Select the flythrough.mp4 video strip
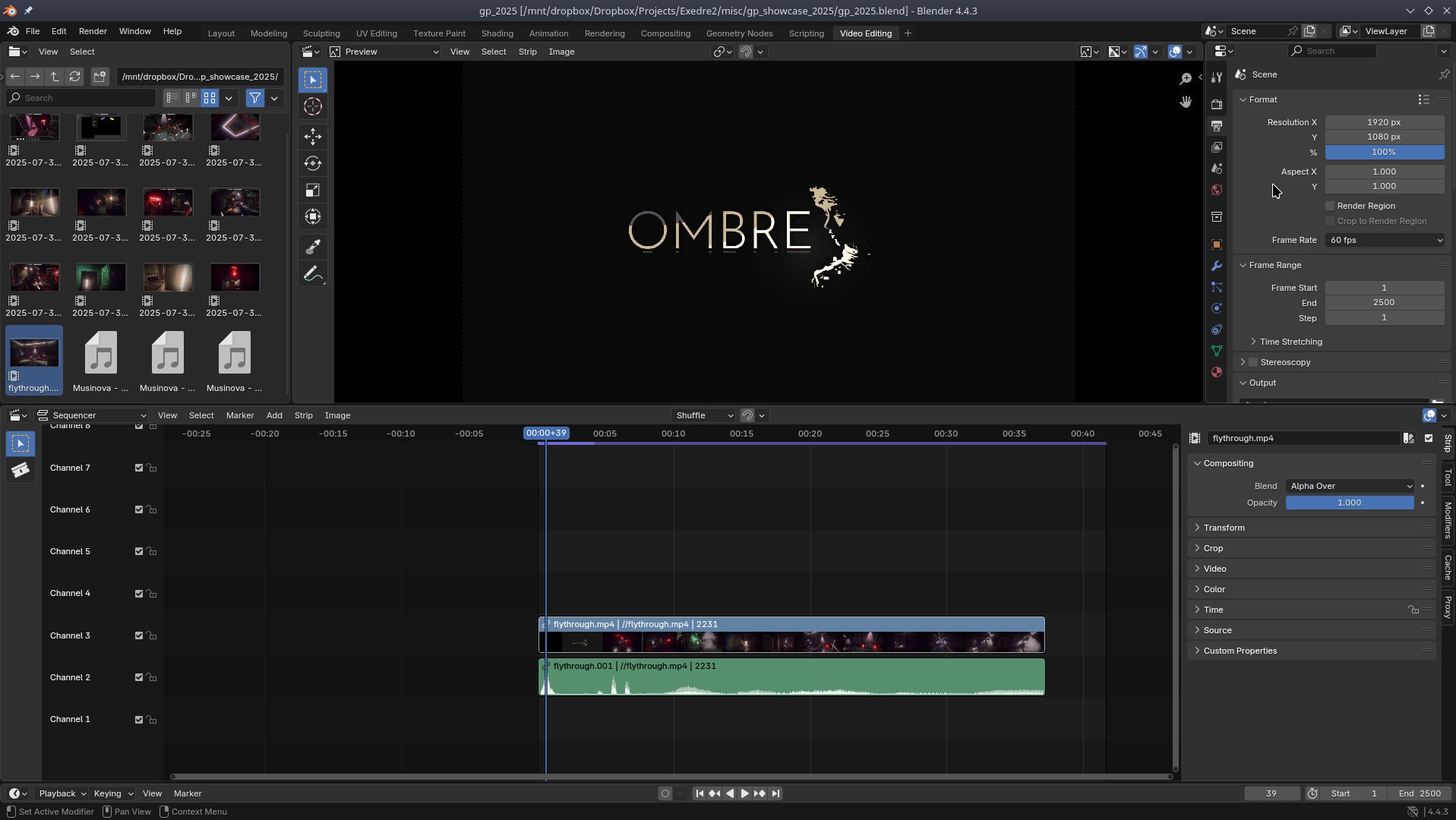The height and width of the screenshot is (820, 1456). (791, 635)
